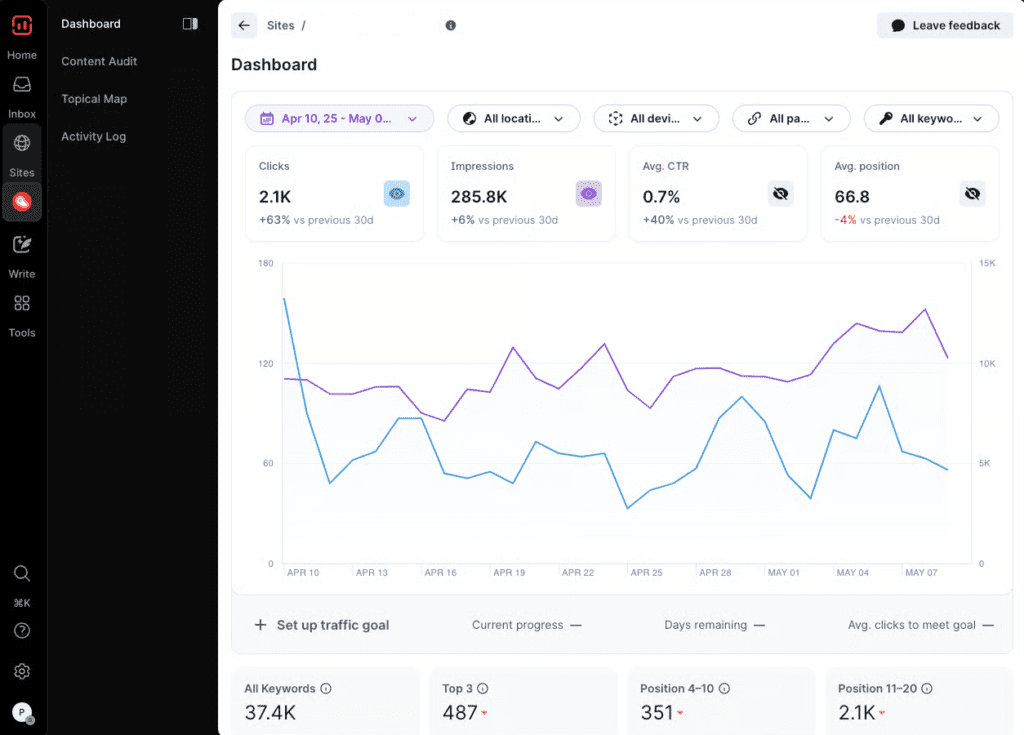Click the red sort arrow on Top 3 card

482,714
